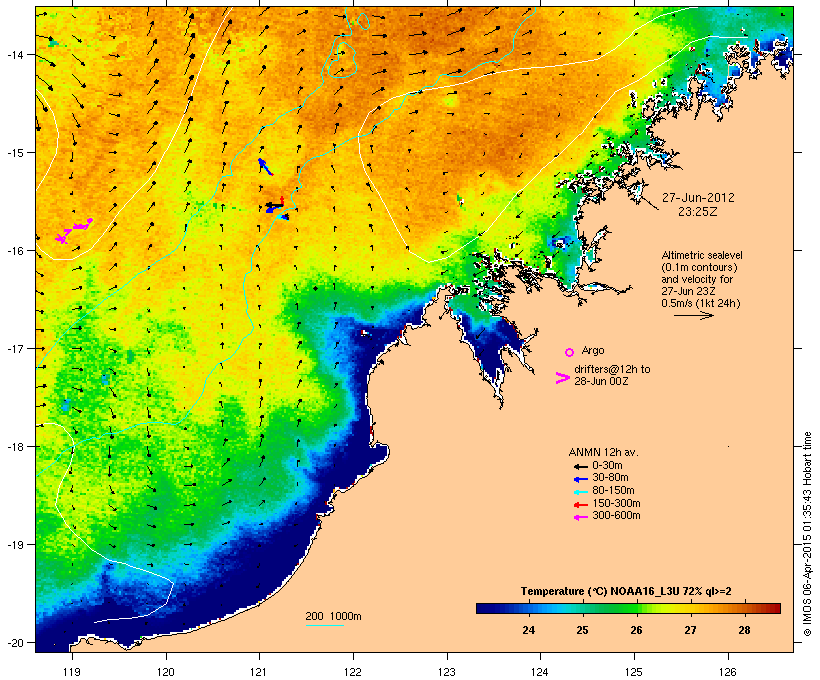This screenshot has width=820, height=680.
Task: Click the blue 30-80m legend arrow
Action: point(581,479)
